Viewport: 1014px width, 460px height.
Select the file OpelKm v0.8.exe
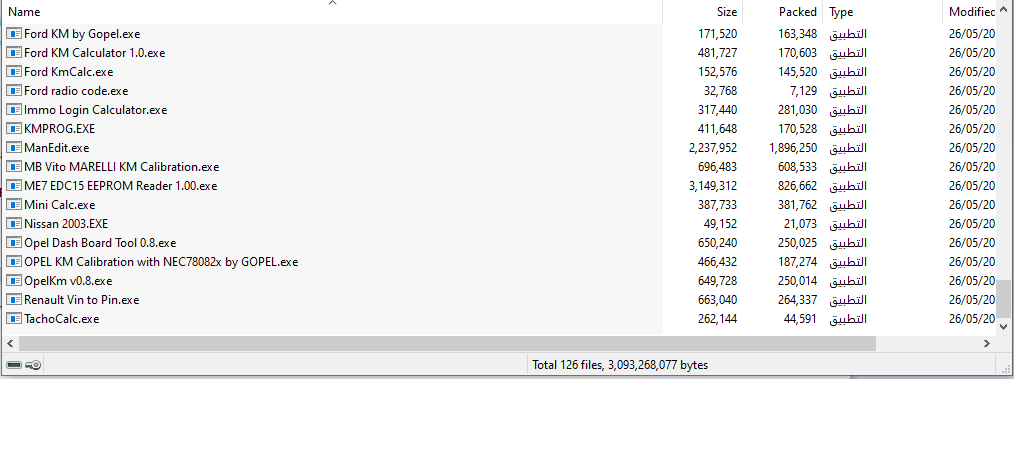point(69,281)
